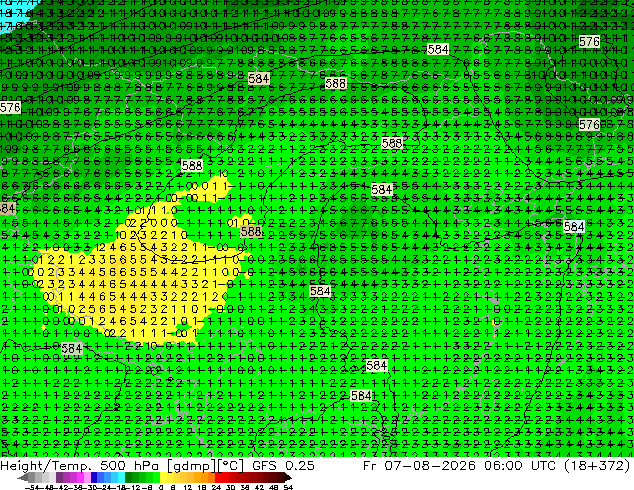Click the gray left arrow end of the color scale
The image size is (634, 490).
(x=22, y=478)
